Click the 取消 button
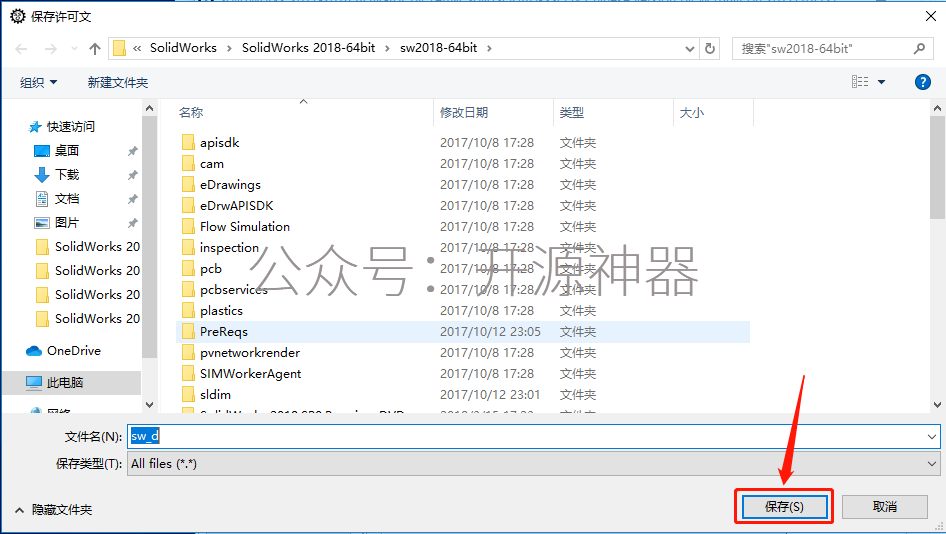Viewport: 946px width, 534px height. coord(884,507)
